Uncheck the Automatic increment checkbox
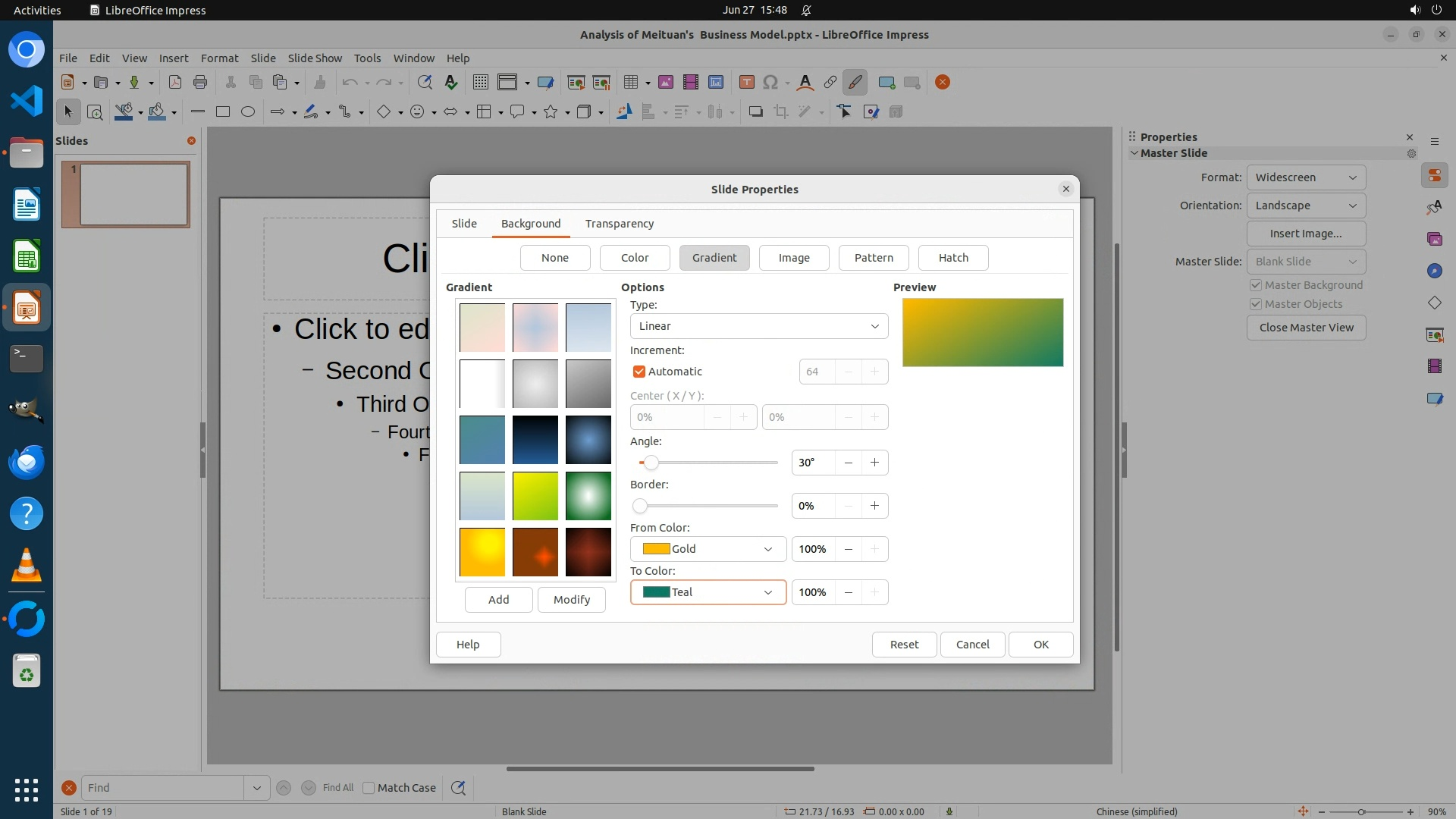 point(639,372)
